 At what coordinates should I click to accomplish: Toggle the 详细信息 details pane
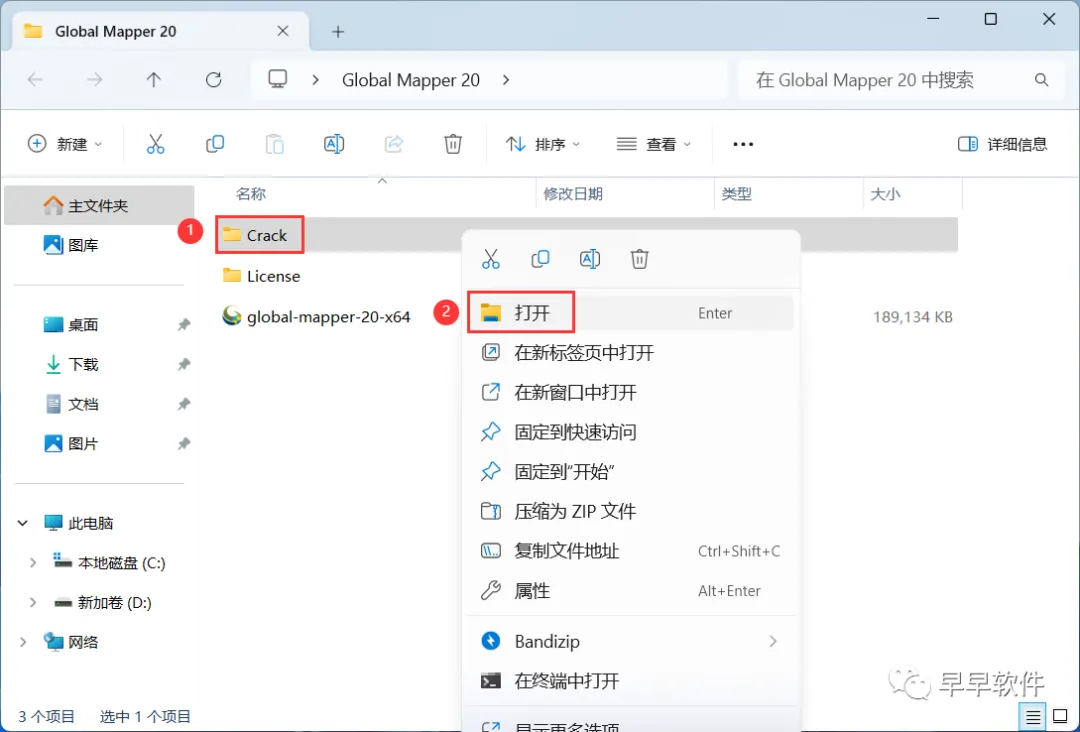coord(1002,144)
